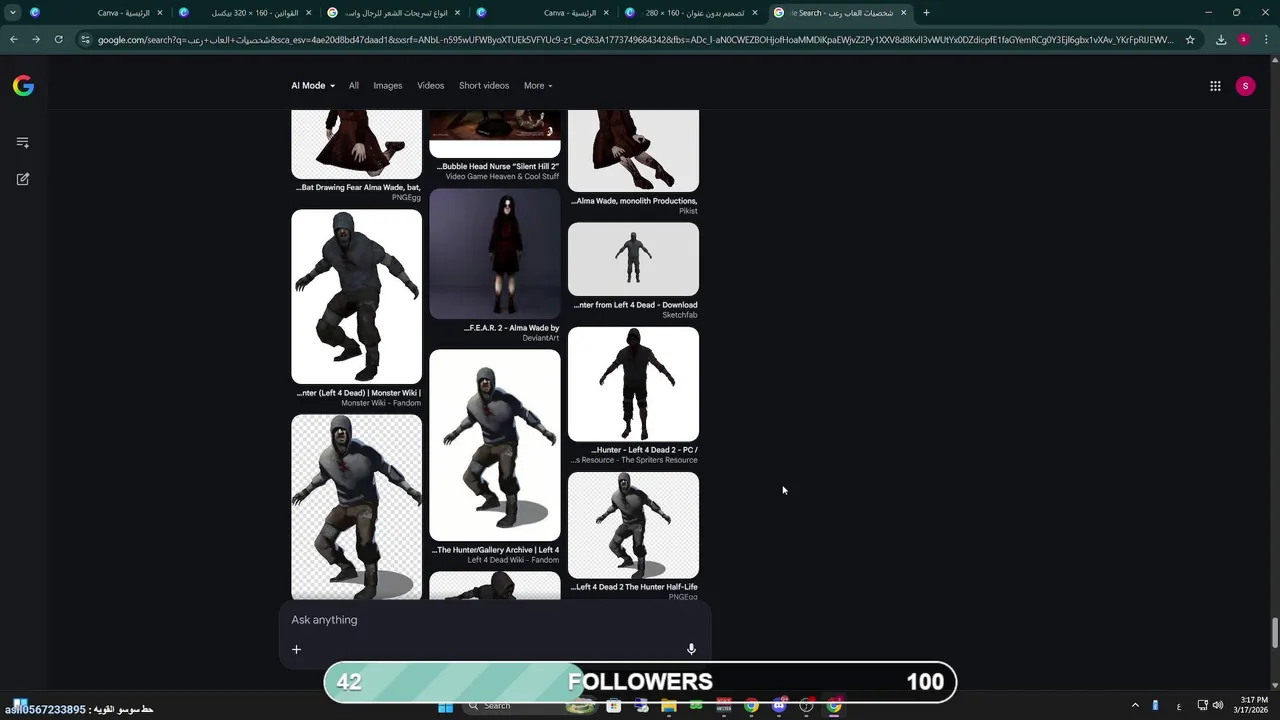Close the القوانين 160 × 320 tab
The width and height of the screenshot is (1280, 720).
(308, 13)
